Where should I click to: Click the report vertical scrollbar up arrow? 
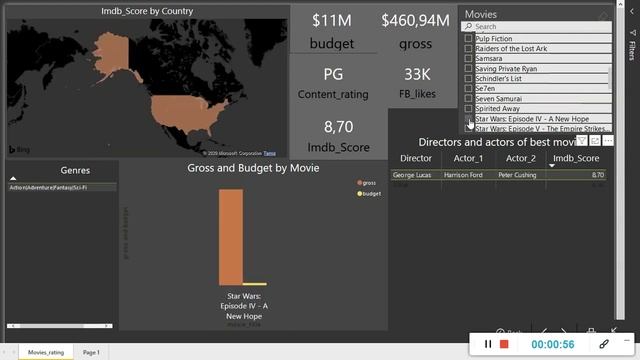620,4
